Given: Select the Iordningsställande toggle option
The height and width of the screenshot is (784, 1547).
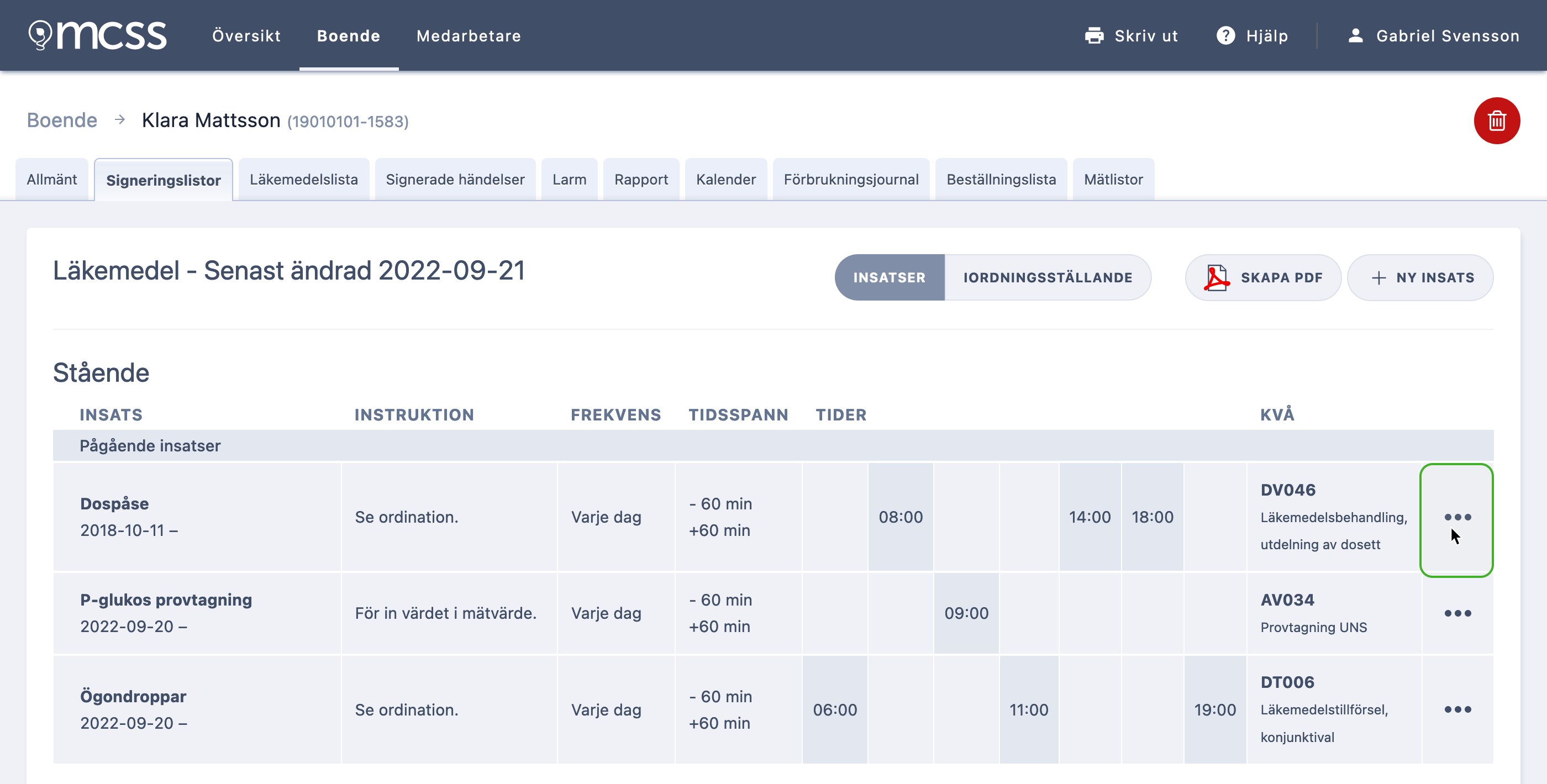Looking at the screenshot, I should coord(1048,277).
